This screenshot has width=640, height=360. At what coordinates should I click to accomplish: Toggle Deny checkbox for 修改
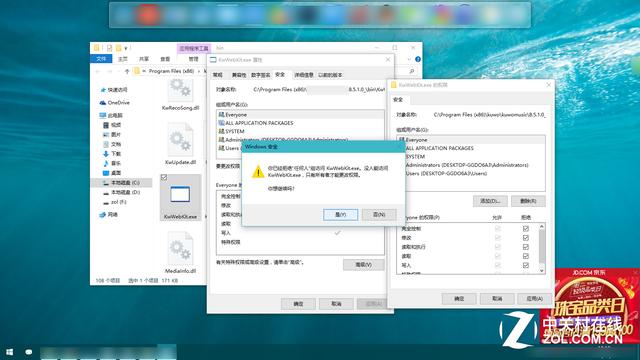(526, 238)
